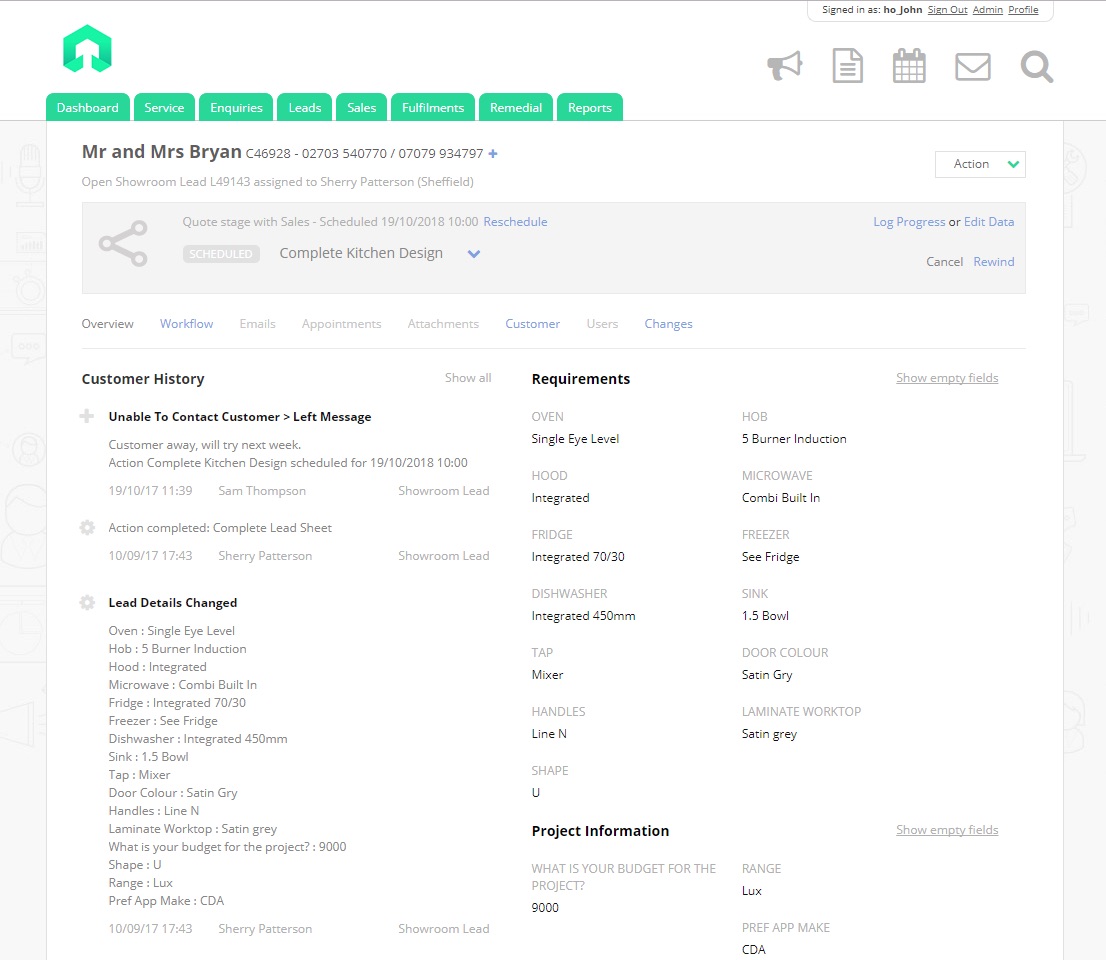Click the Log Progress link
The height and width of the screenshot is (960, 1106).
point(908,222)
